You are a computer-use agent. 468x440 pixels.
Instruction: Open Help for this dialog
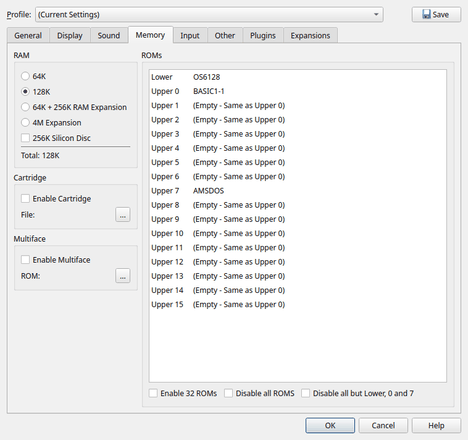pos(436,426)
